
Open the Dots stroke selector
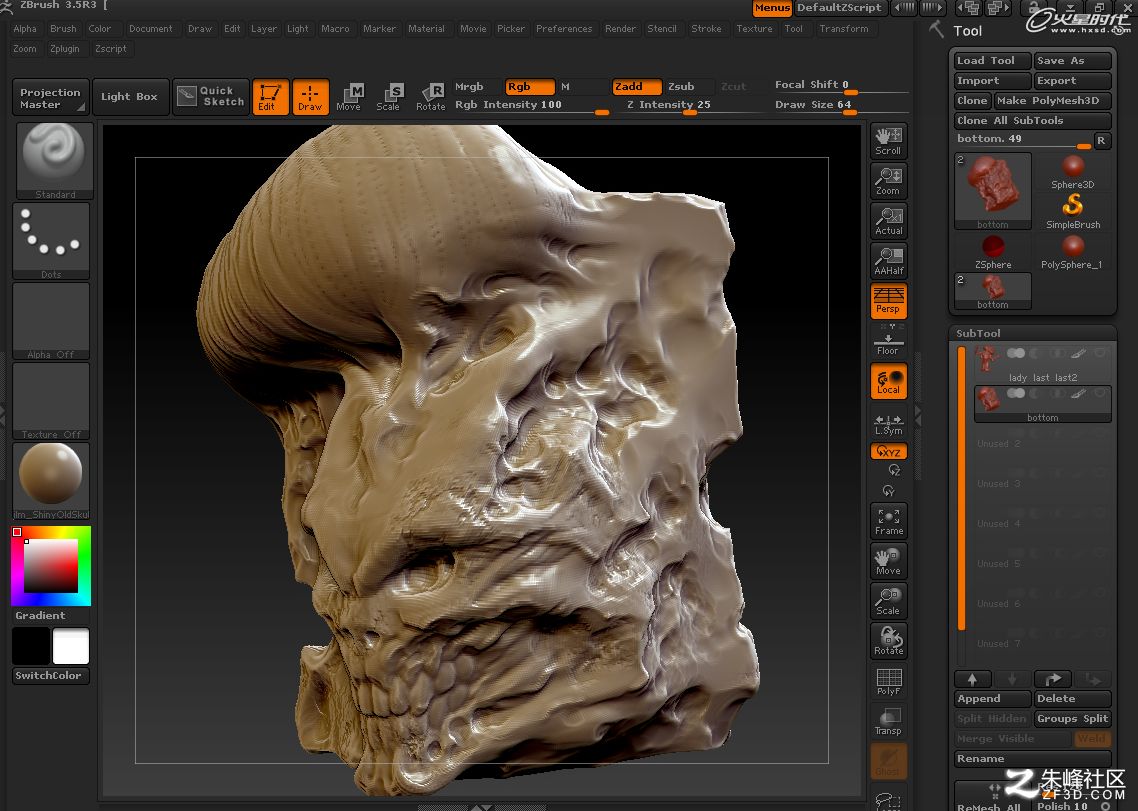(x=51, y=241)
